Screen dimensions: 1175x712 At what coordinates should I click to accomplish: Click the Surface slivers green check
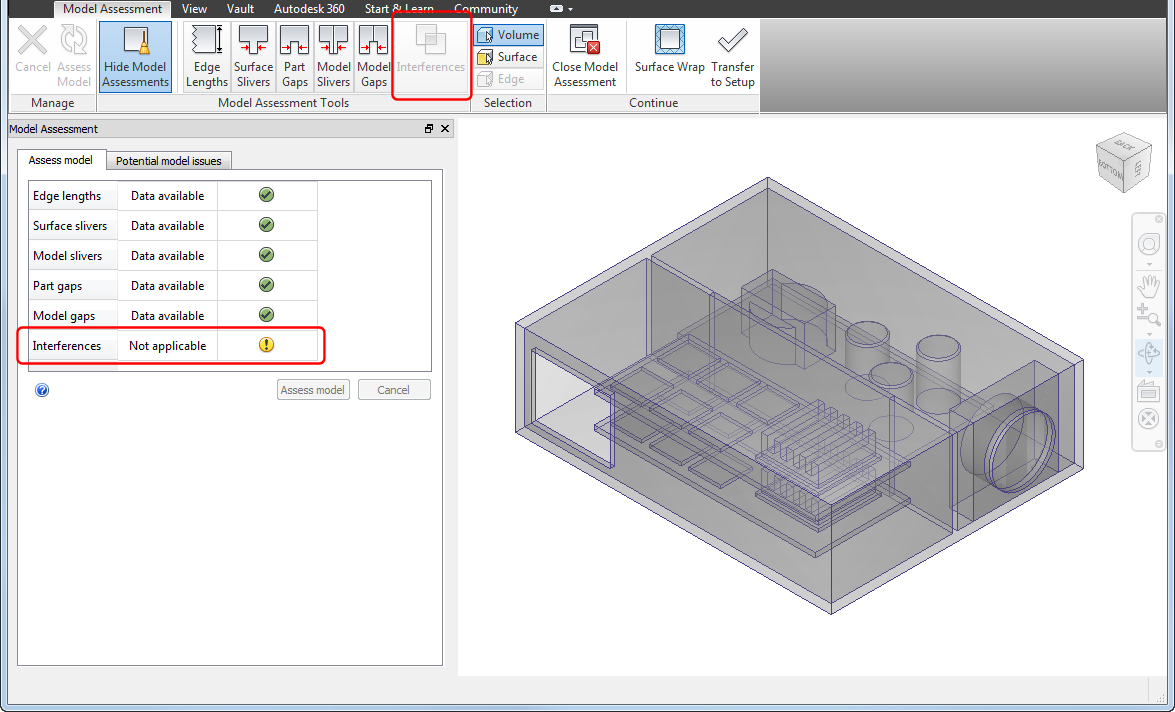coord(266,225)
